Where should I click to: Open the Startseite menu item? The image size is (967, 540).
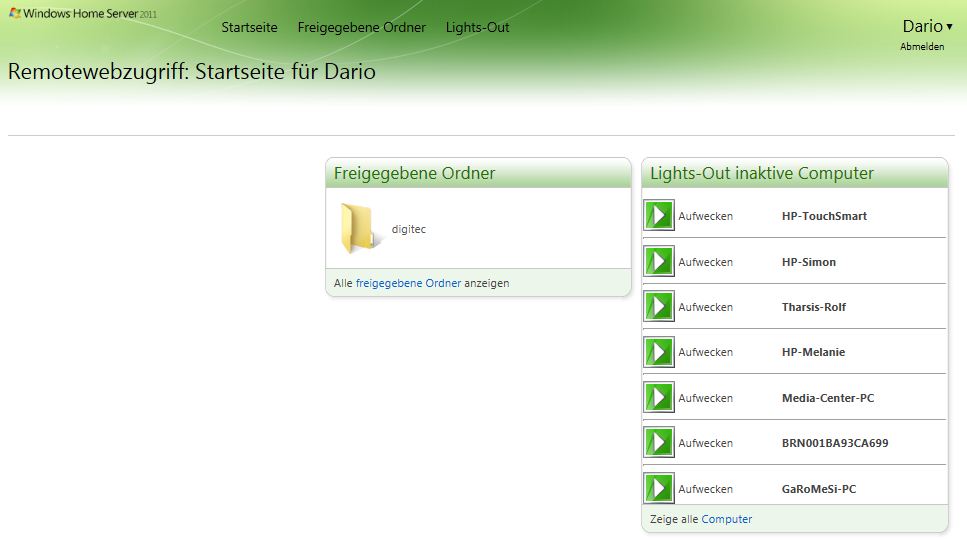tap(249, 27)
